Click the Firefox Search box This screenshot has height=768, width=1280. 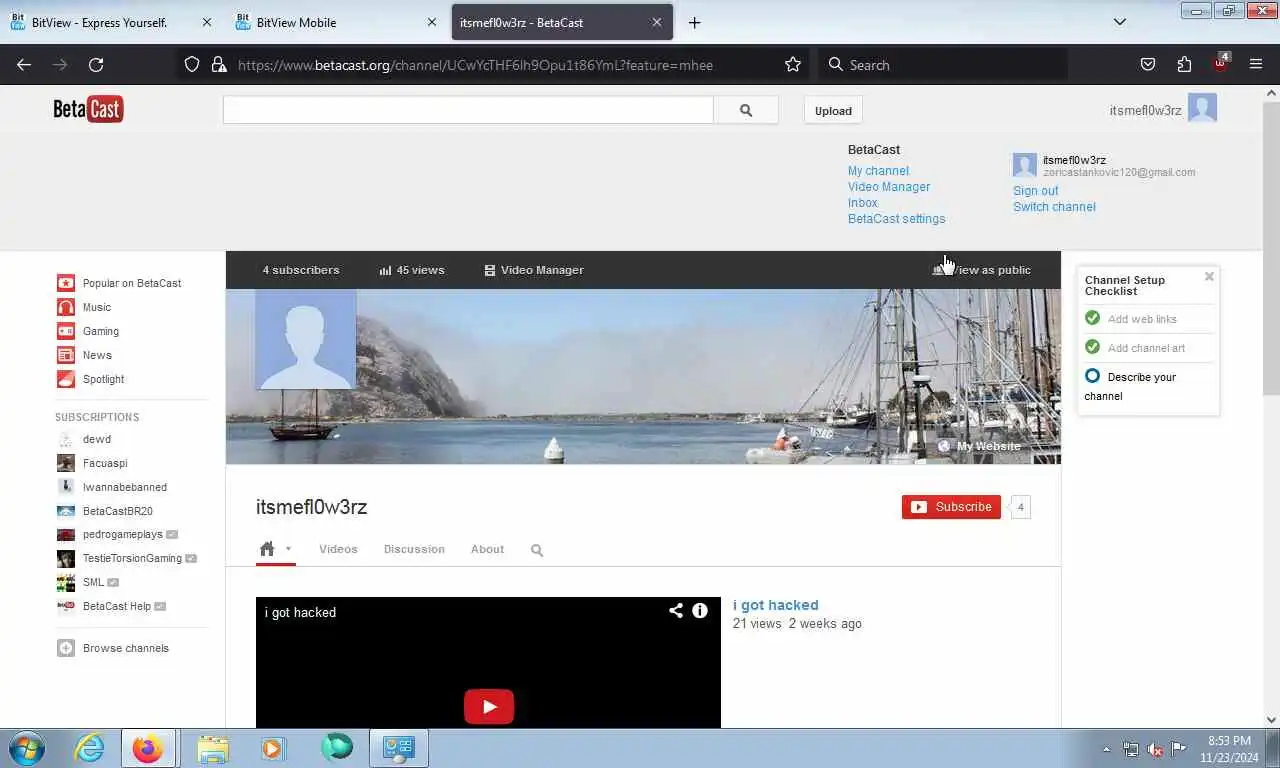point(942,65)
